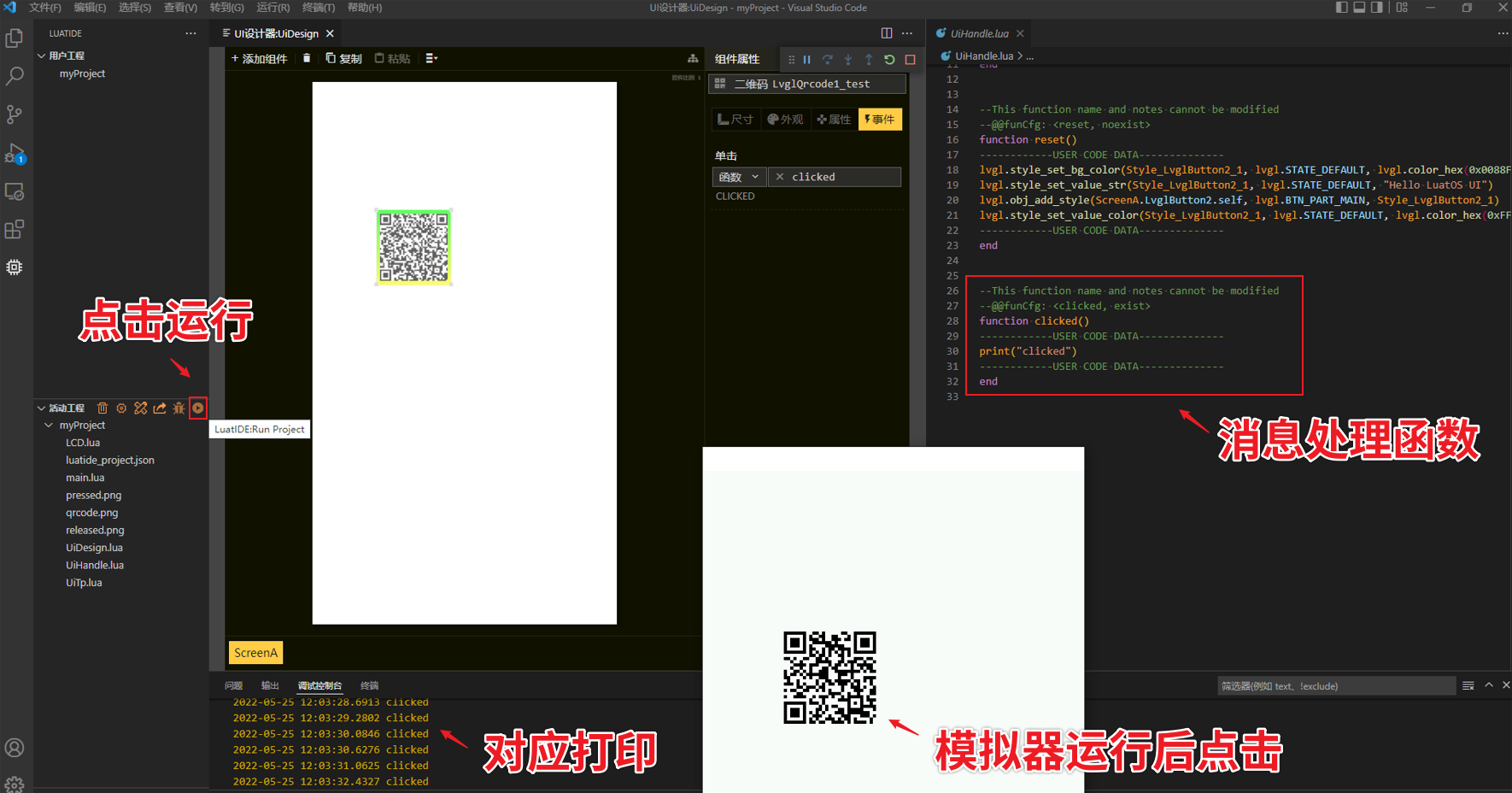Open project settings with the gear icon
1512x793 pixels.
[x=121, y=408]
